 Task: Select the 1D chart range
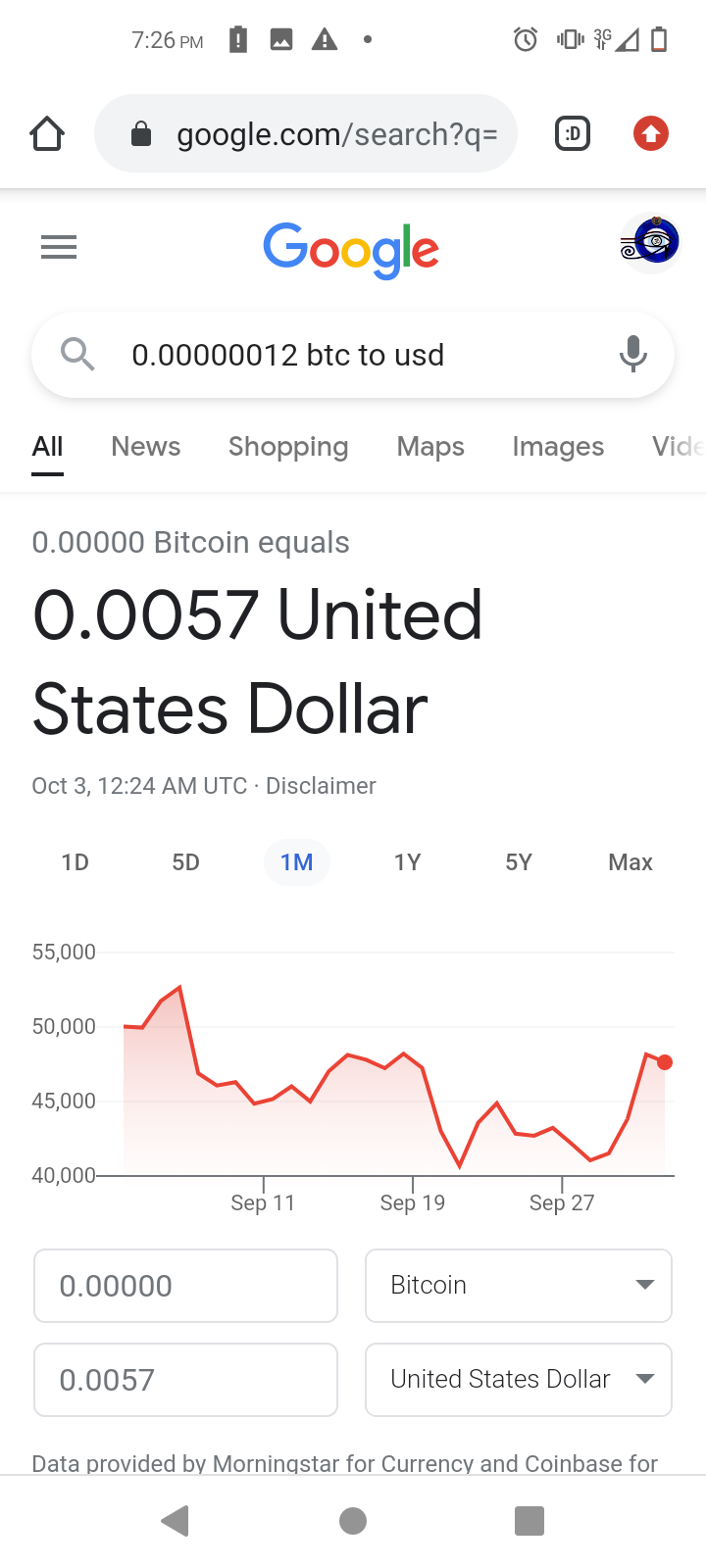click(x=75, y=862)
